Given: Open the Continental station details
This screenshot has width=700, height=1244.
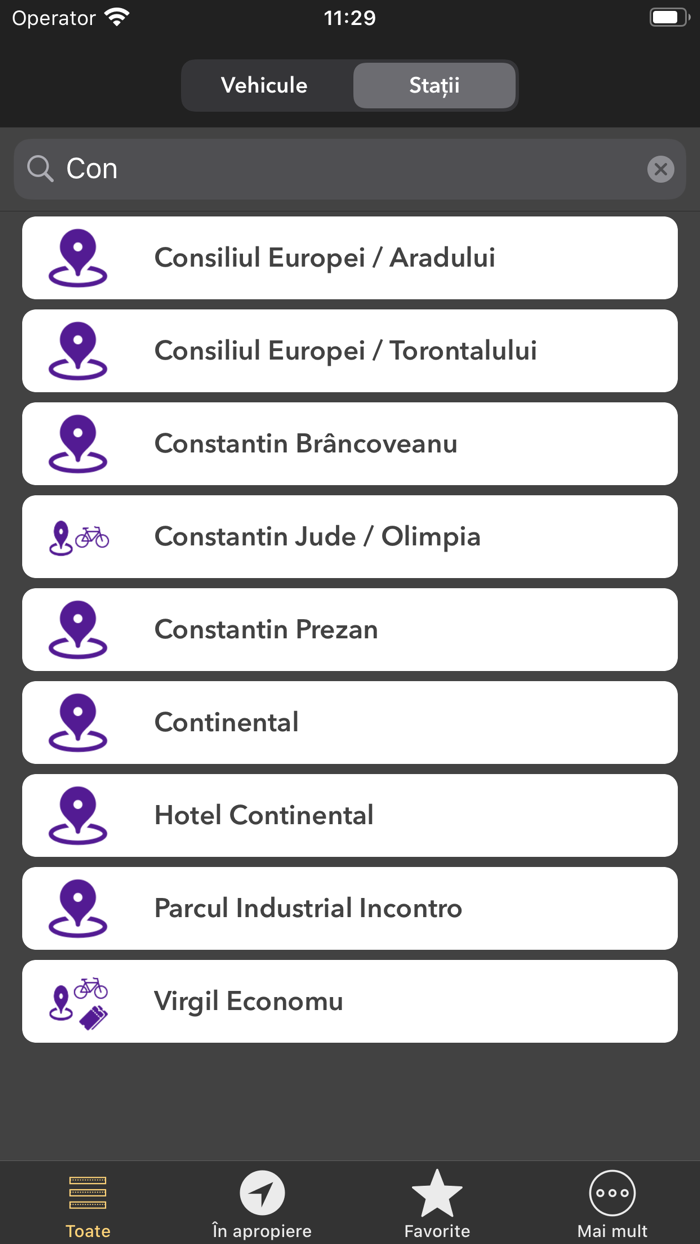Looking at the screenshot, I should [350, 722].
